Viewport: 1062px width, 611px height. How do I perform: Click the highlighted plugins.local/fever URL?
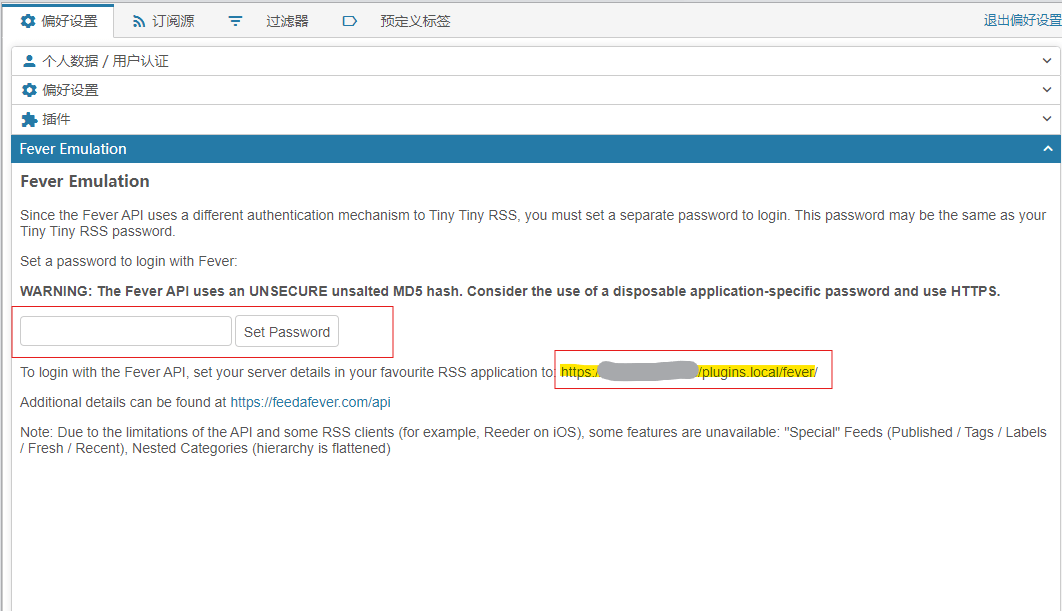(757, 372)
